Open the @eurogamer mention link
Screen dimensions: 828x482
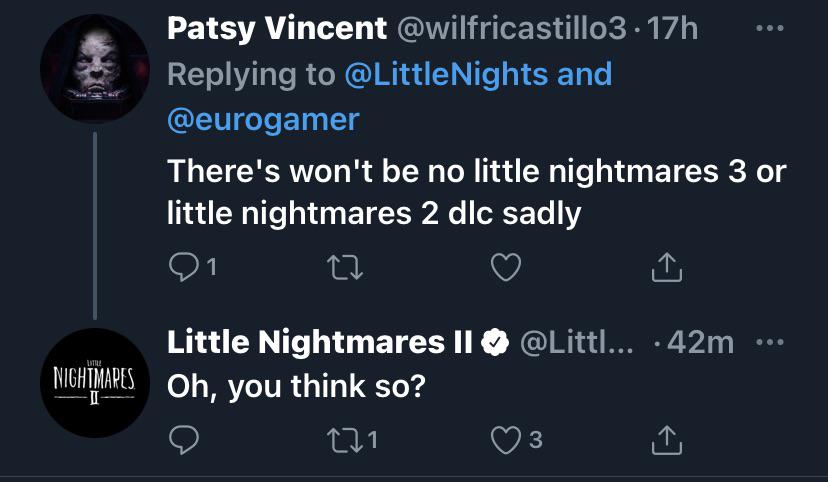[264, 119]
